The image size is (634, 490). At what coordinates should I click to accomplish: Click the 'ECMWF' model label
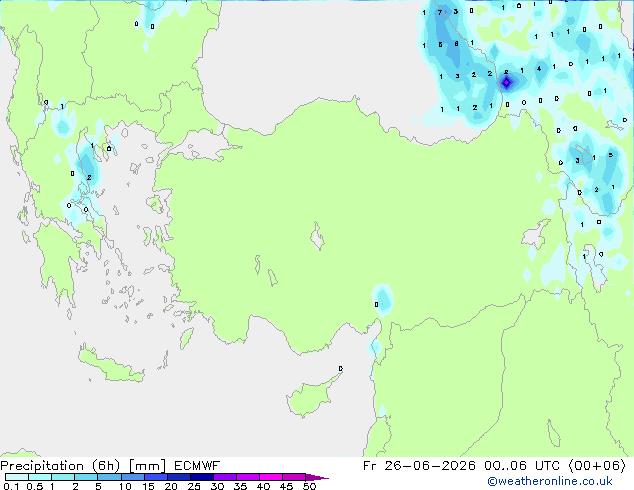(197, 466)
